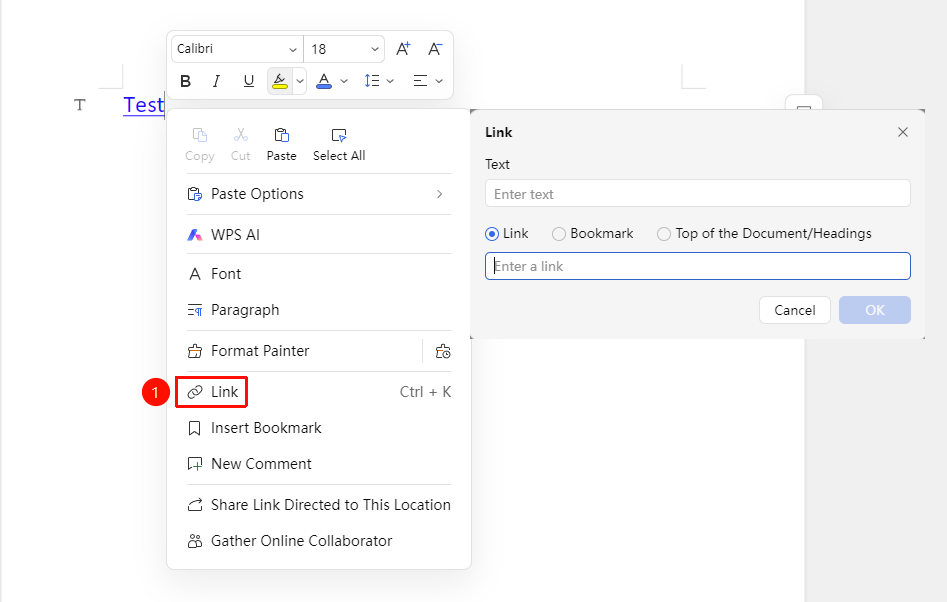Click Copy in the context menu
Image resolution: width=947 pixels, height=602 pixels.
tap(199, 145)
